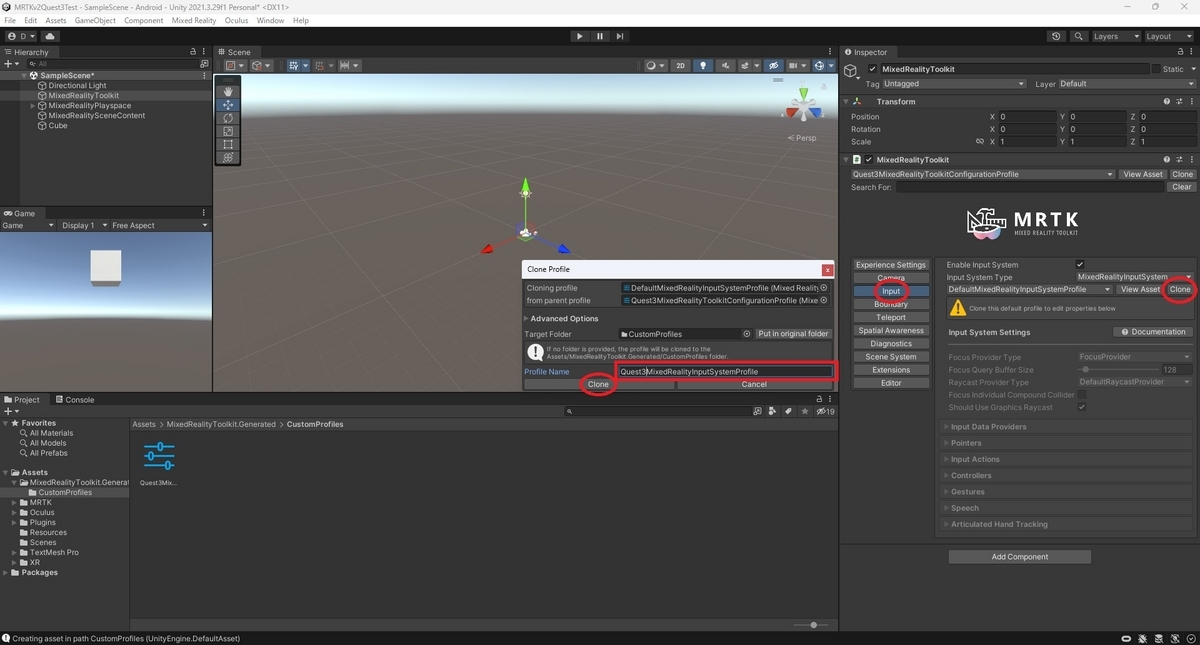
Task: Click the scene orientation gizmo
Action: coord(802,105)
